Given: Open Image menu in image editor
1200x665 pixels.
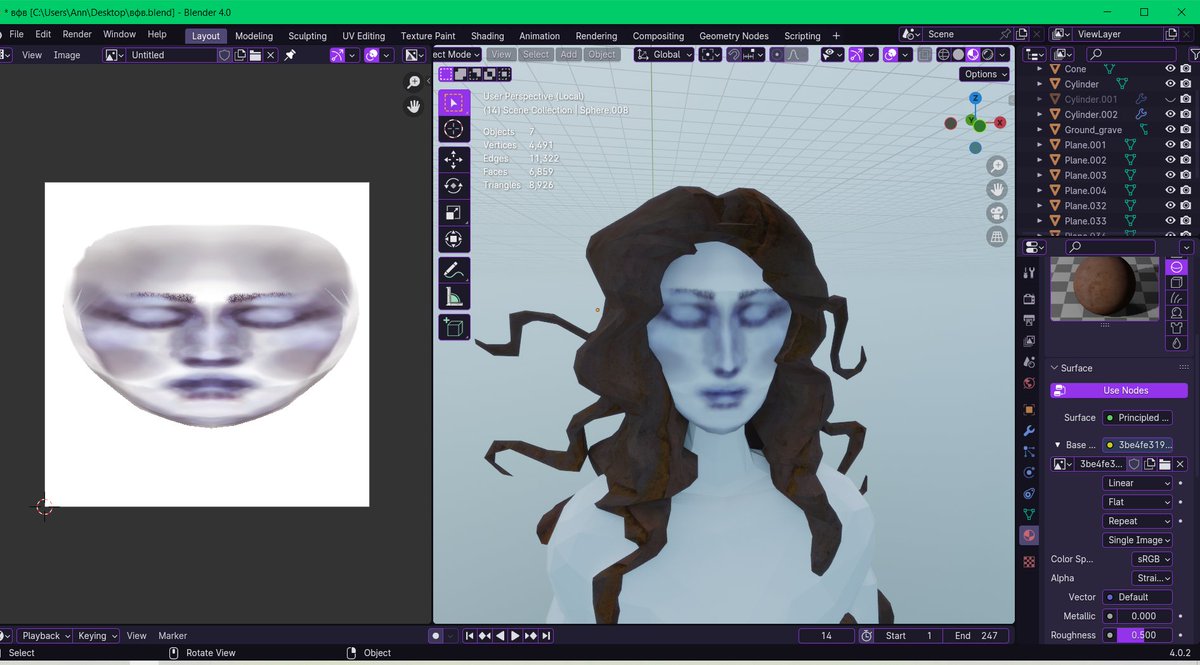Looking at the screenshot, I should pos(67,55).
